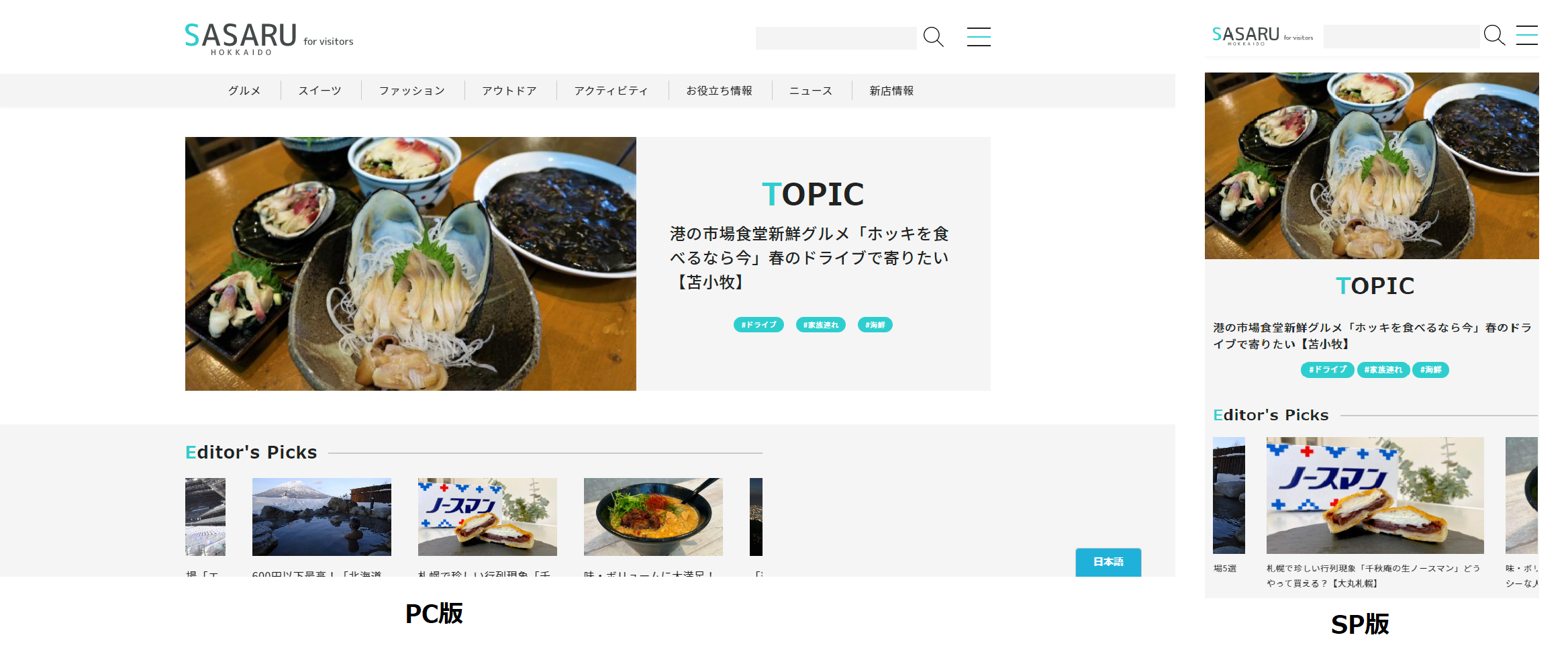This screenshot has height=662, width=1568.
Task: Click the PC version search magnifier icon
Action: click(x=934, y=37)
